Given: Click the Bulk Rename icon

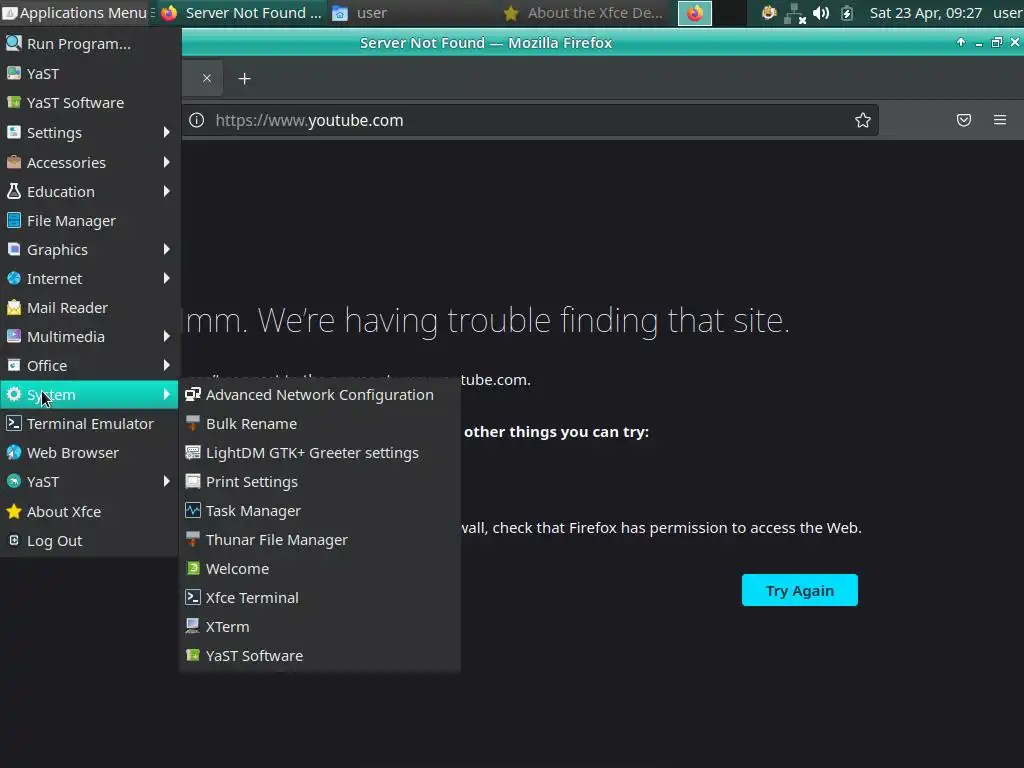Looking at the screenshot, I should point(193,424).
